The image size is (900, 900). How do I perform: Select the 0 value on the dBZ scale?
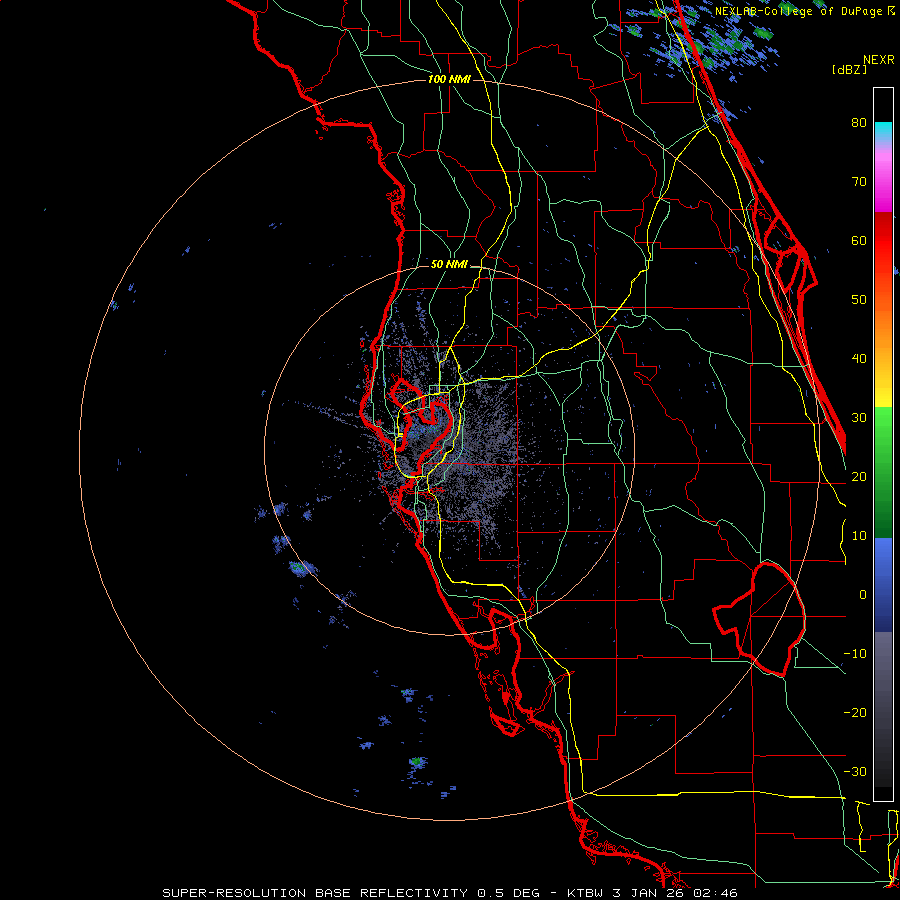[x=863, y=595]
